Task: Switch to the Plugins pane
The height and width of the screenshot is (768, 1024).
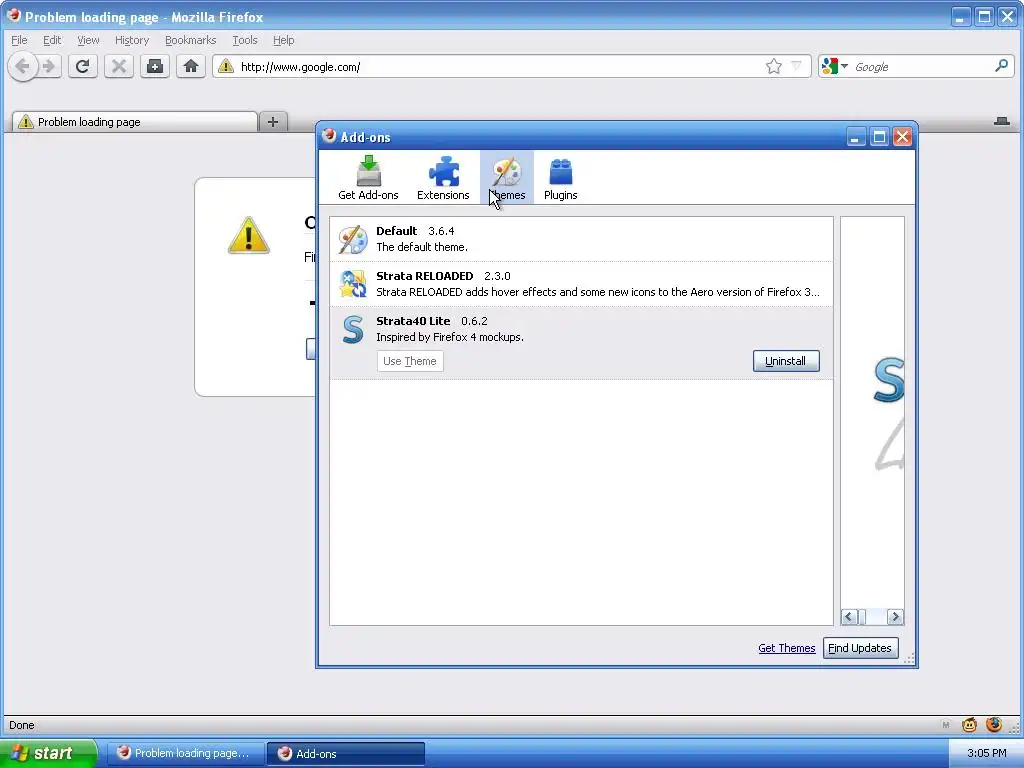Action: click(x=560, y=178)
